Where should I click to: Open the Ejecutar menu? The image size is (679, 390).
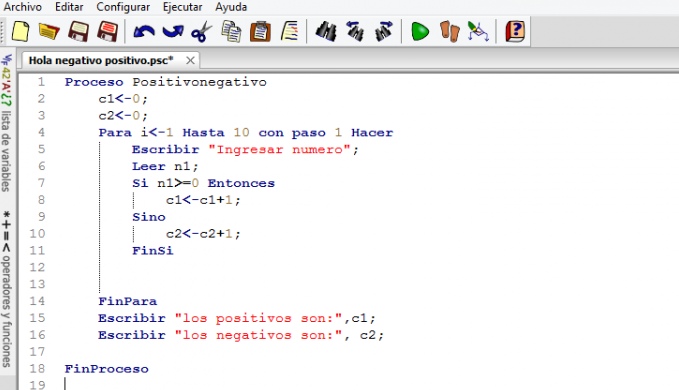click(182, 7)
